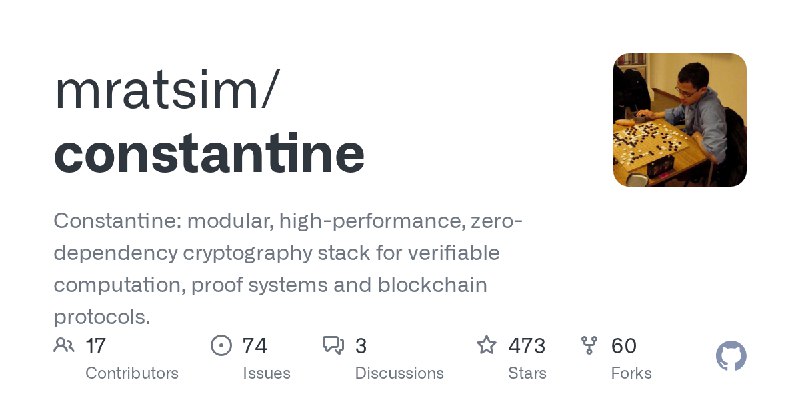Click the Issues circle-dot icon
The height and width of the screenshot is (400, 800).
(x=221, y=346)
